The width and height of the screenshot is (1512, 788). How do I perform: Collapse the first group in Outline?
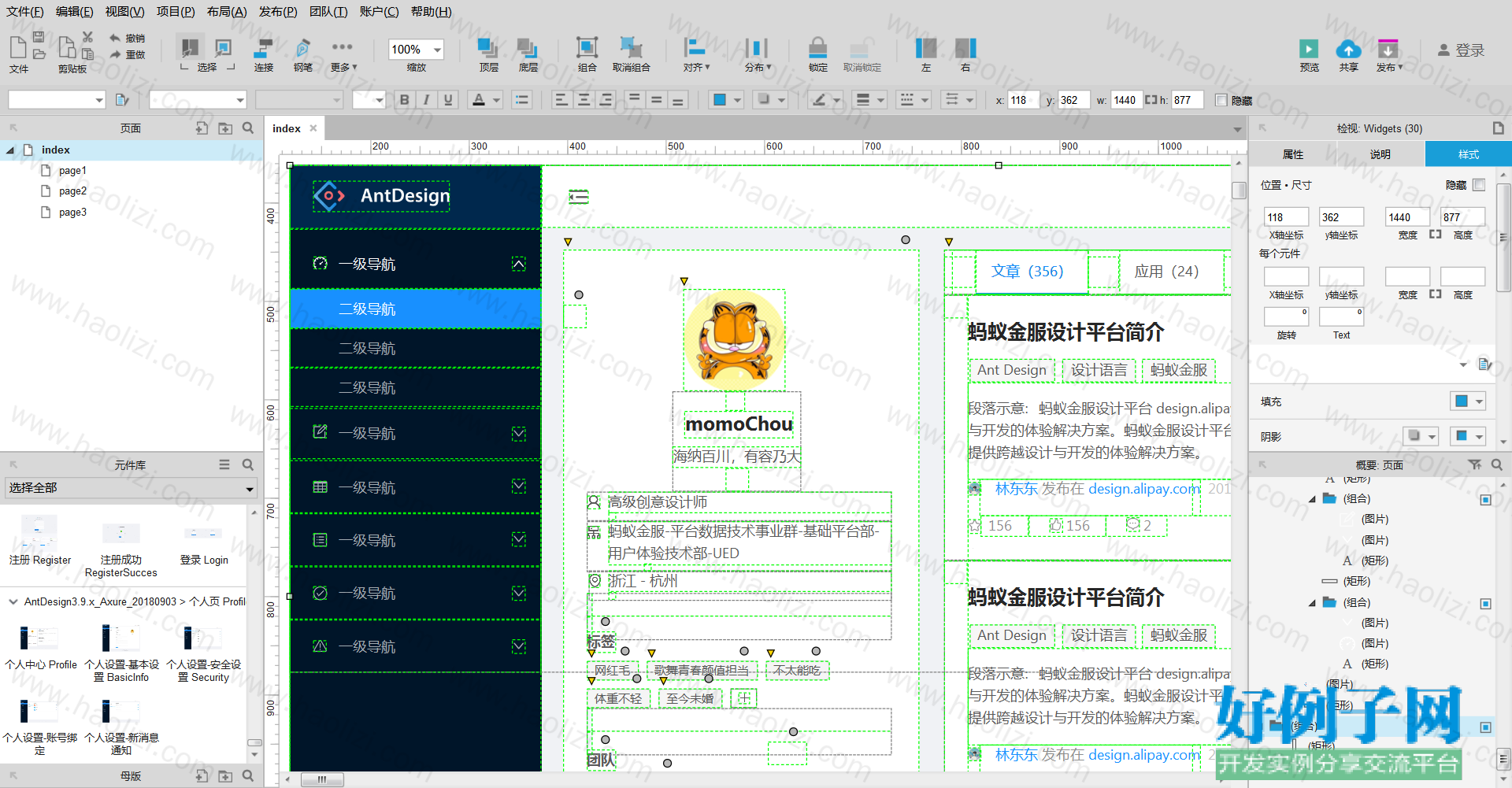click(1312, 499)
